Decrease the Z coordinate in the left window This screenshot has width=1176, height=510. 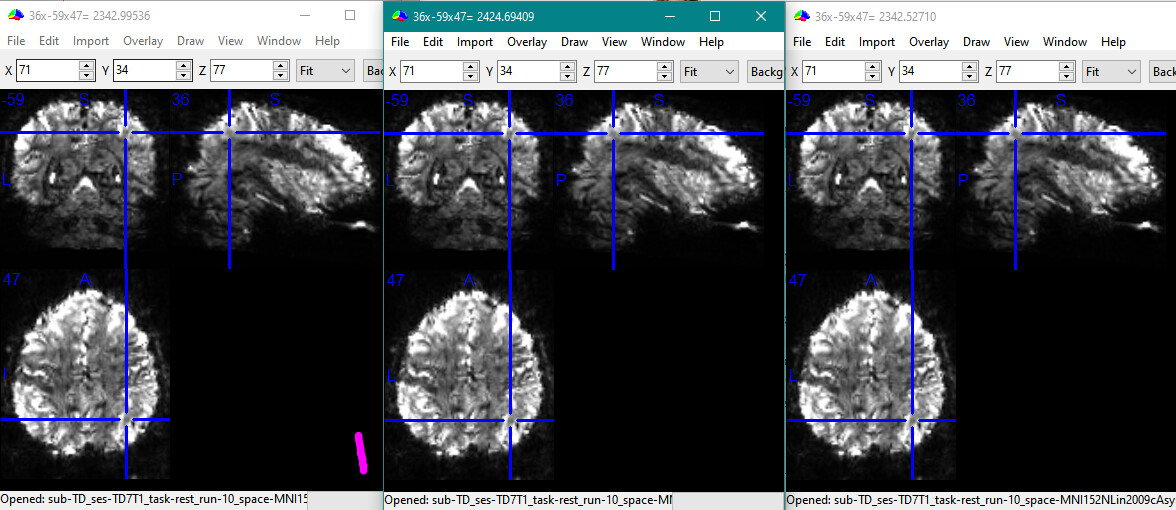point(281,76)
